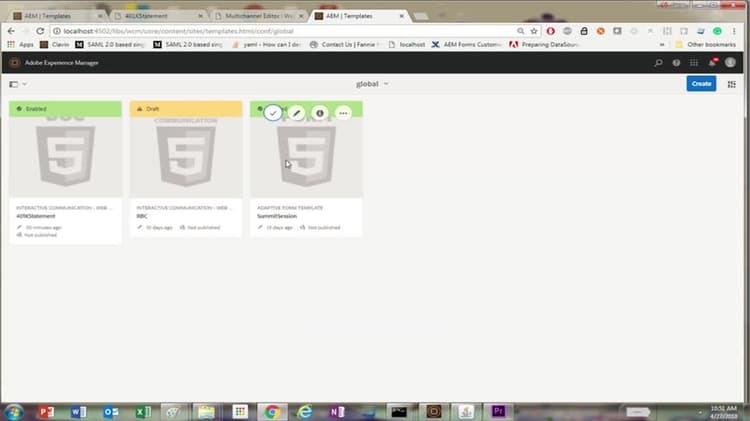Click the Windows Start button

point(14,411)
